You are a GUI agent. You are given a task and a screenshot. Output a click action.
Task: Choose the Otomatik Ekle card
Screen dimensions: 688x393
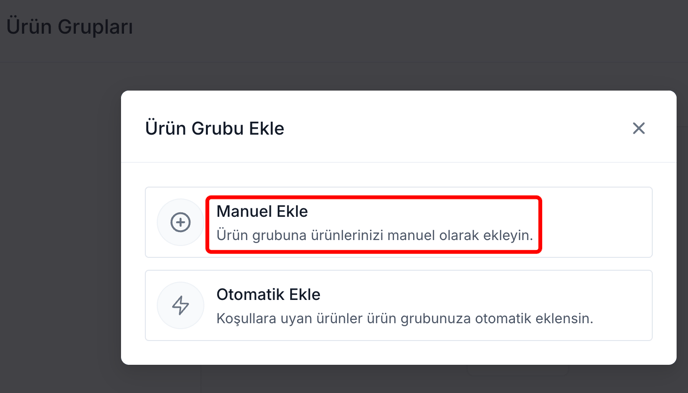coord(398,305)
